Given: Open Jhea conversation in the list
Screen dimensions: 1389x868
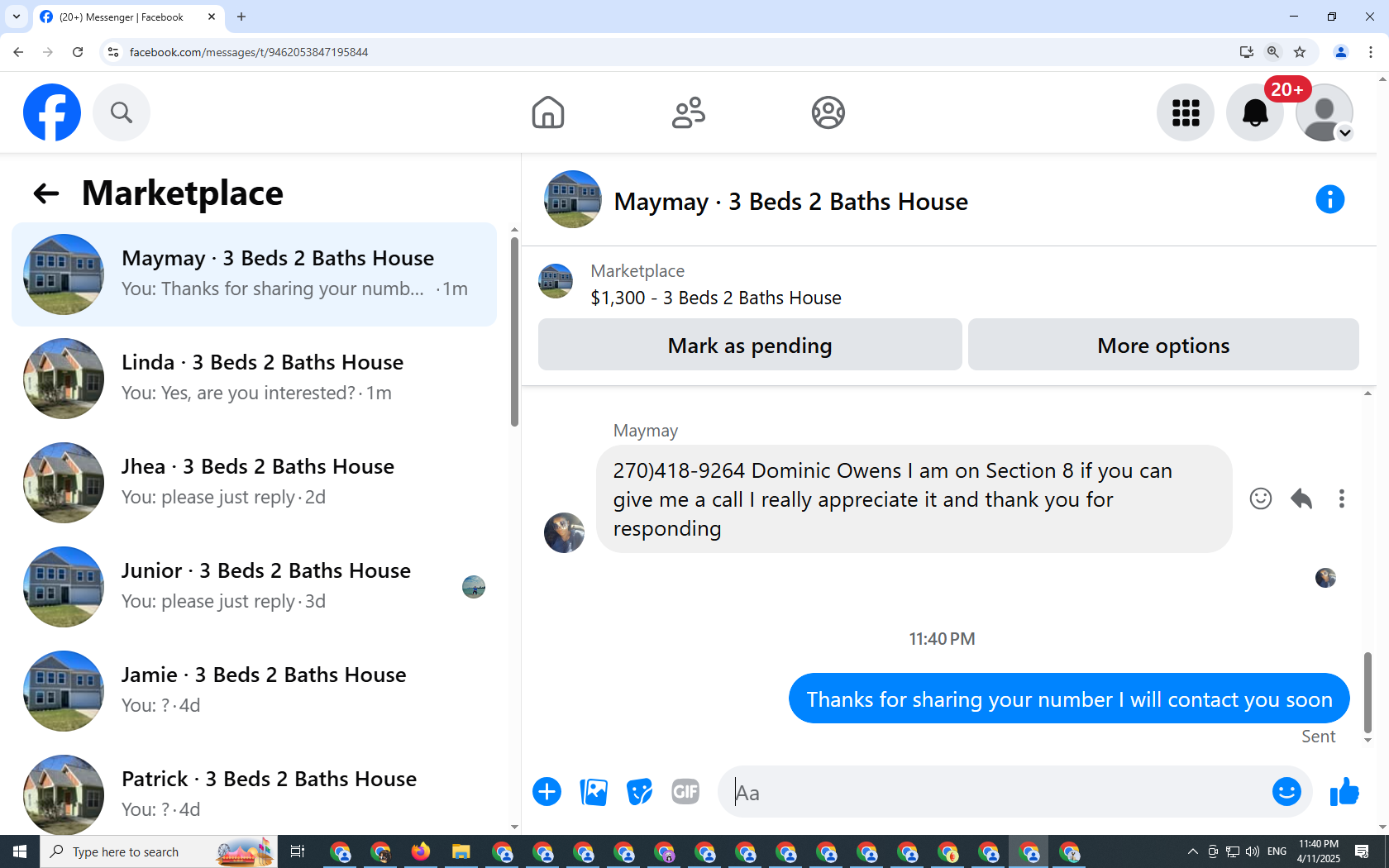Looking at the screenshot, I should [x=255, y=483].
